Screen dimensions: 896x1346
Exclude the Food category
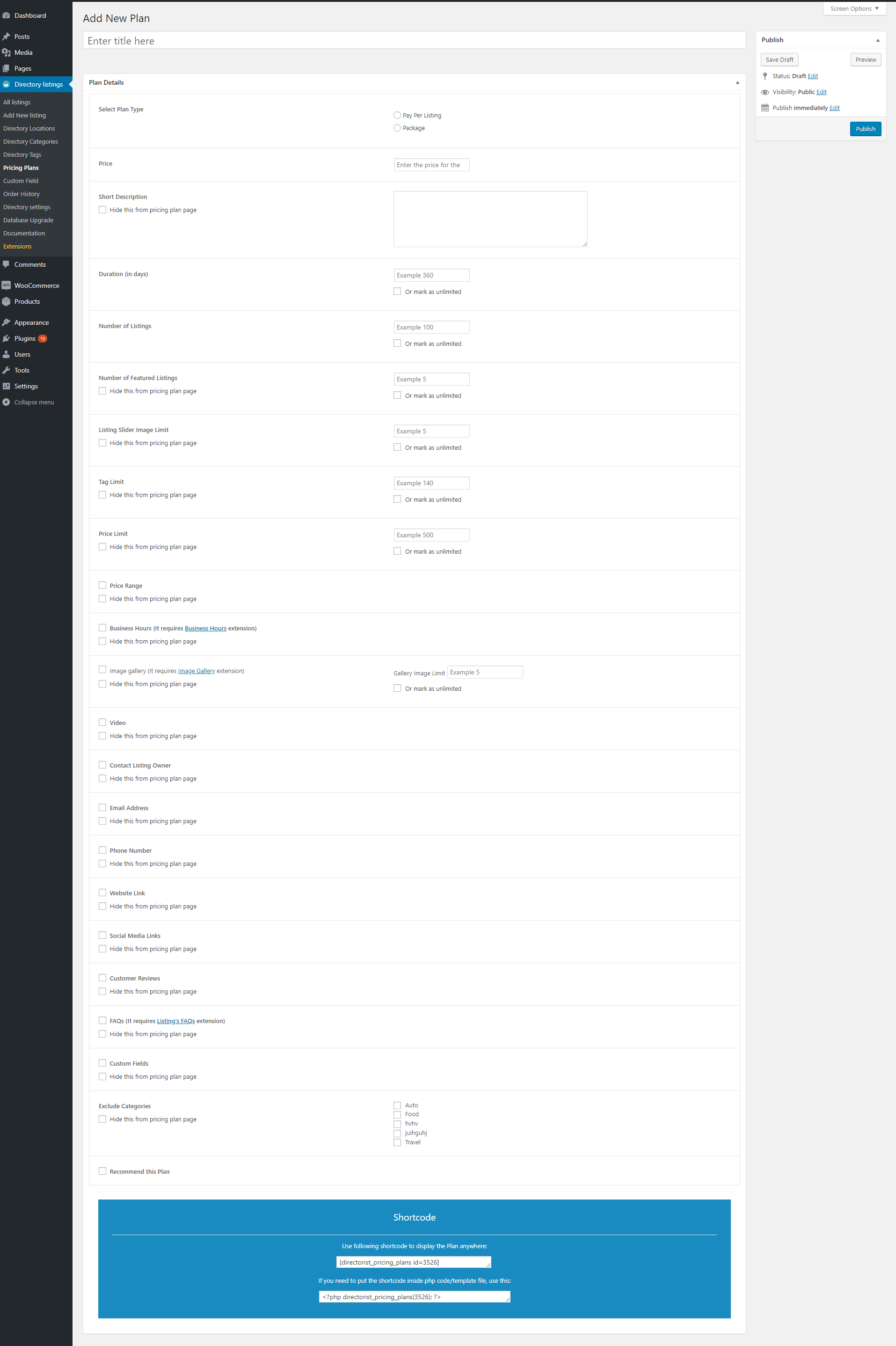tap(397, 1114)
